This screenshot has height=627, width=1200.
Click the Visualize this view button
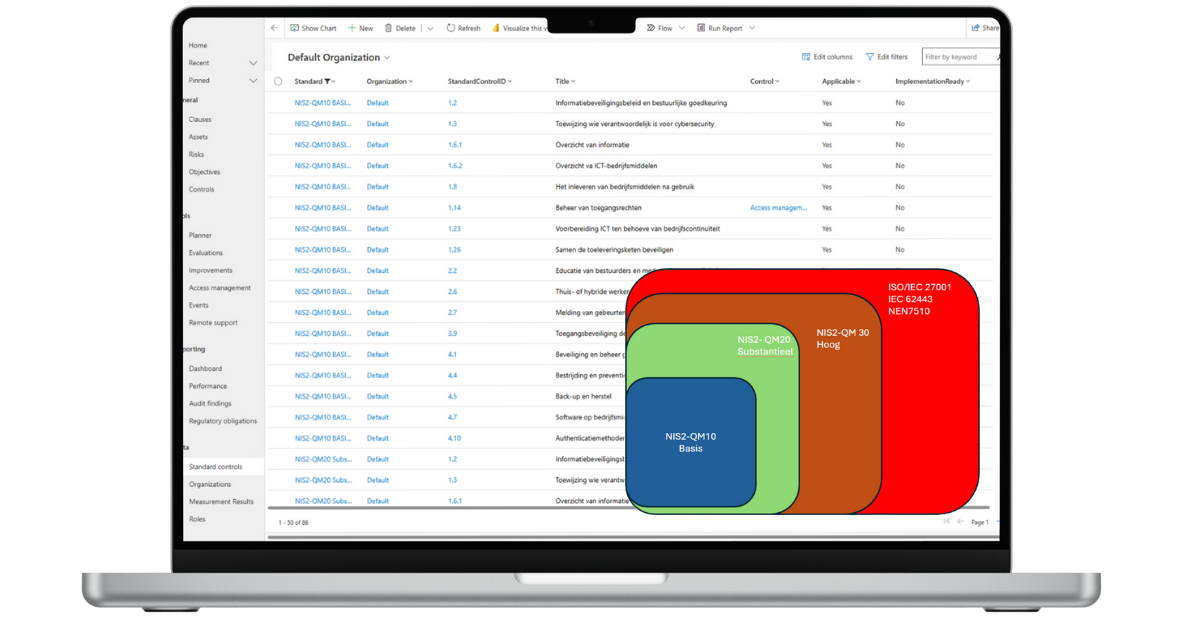519,28
